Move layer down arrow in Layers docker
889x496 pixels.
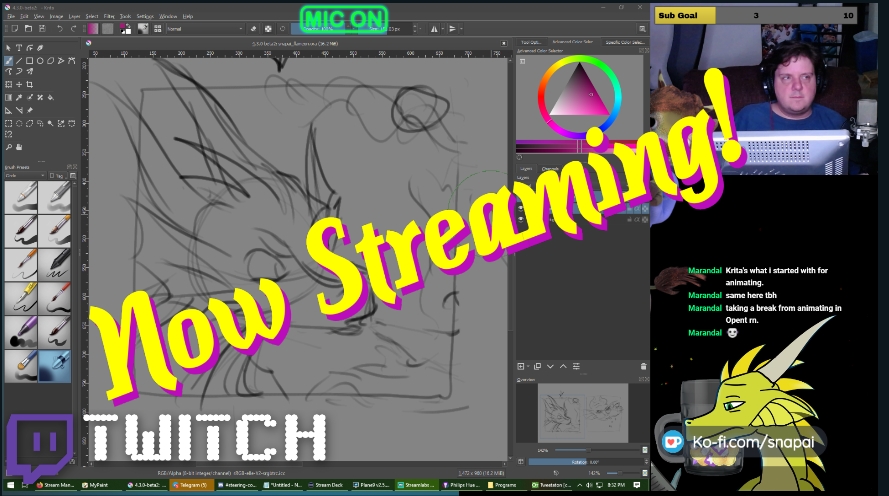pyautogui.click(x=550, y=366)
